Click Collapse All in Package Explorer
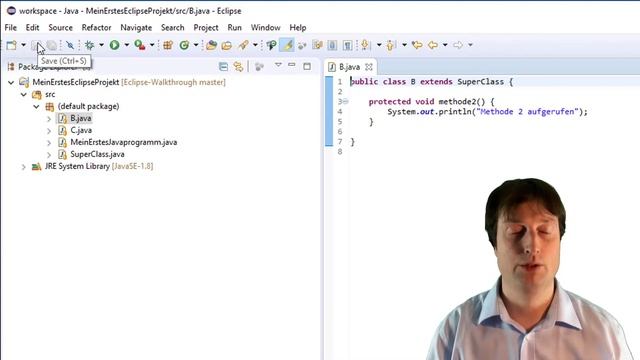Screen dimensions: 640x360 click(223, 67)
